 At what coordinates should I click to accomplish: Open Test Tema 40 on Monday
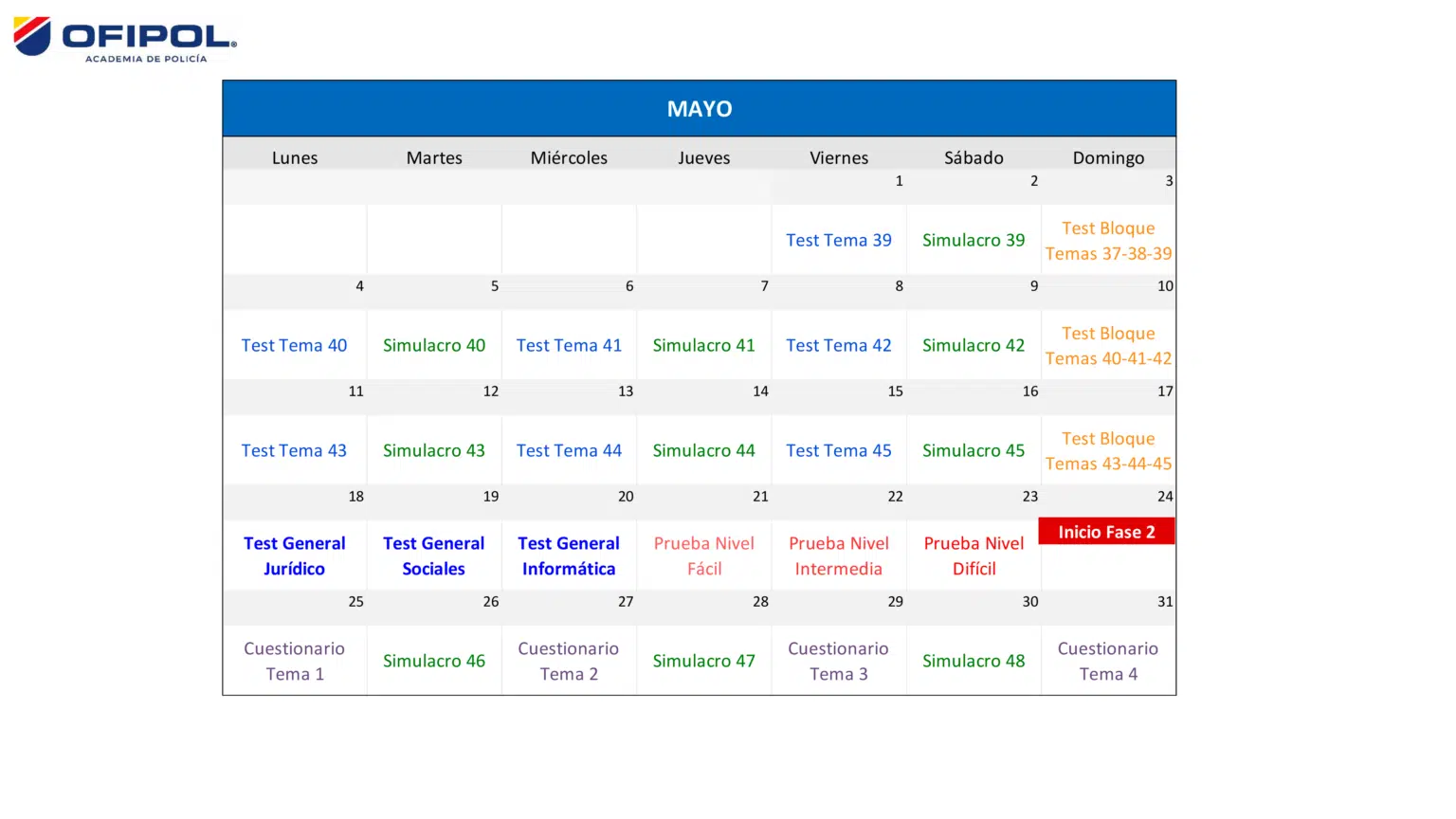pyautogui.click(x=294, y=345)
